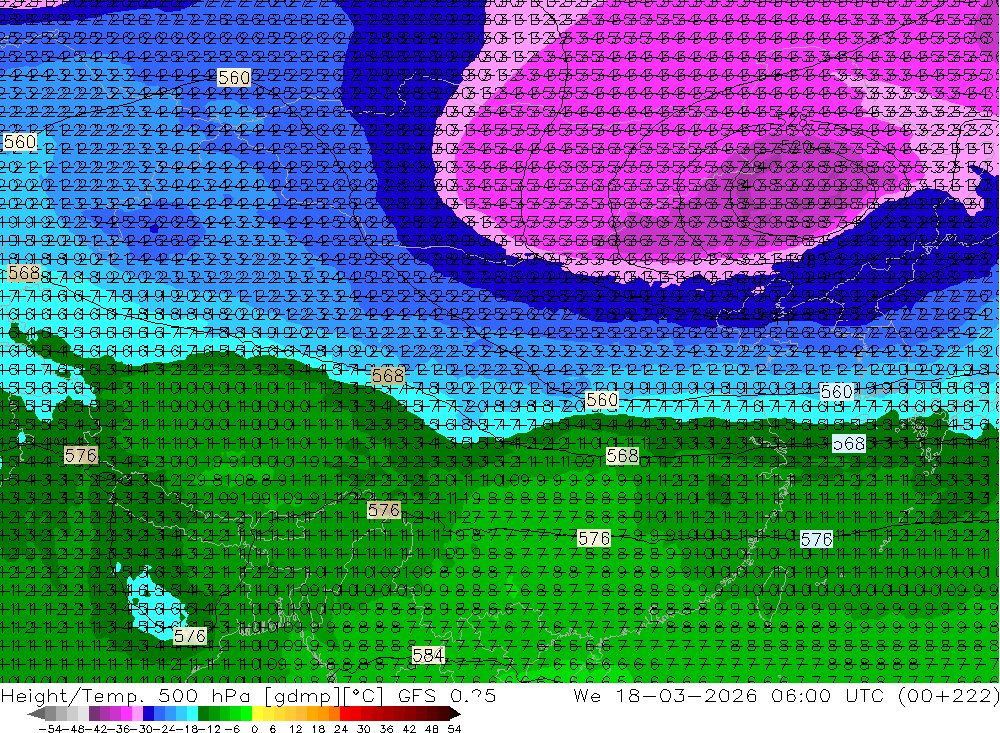Viewport: 1000px width, 733px height.
Task: Click the 'We 18-03-2026' date text
Action: click(665, 696)
